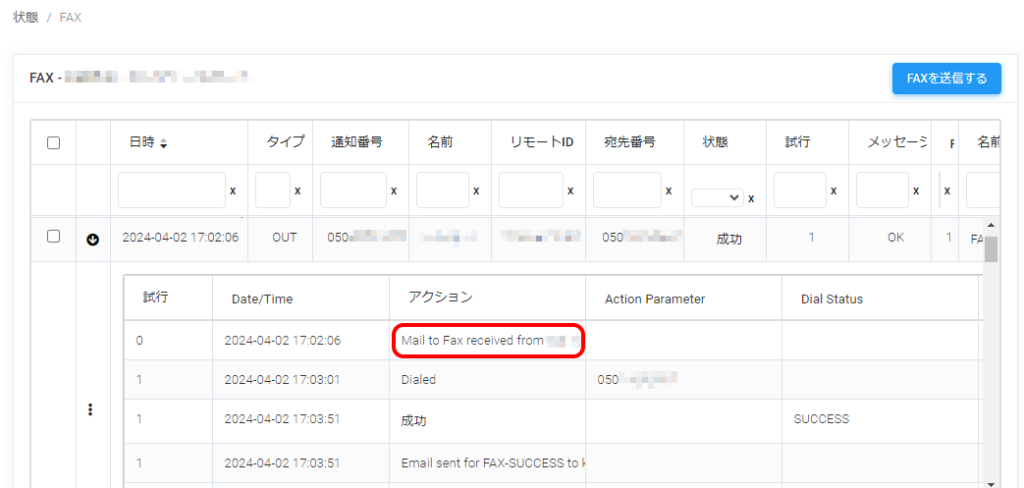Click the 試行 column header
The width and height of the screenshot is (1024, 488).
pyautogui.click(x=797, y=143)
